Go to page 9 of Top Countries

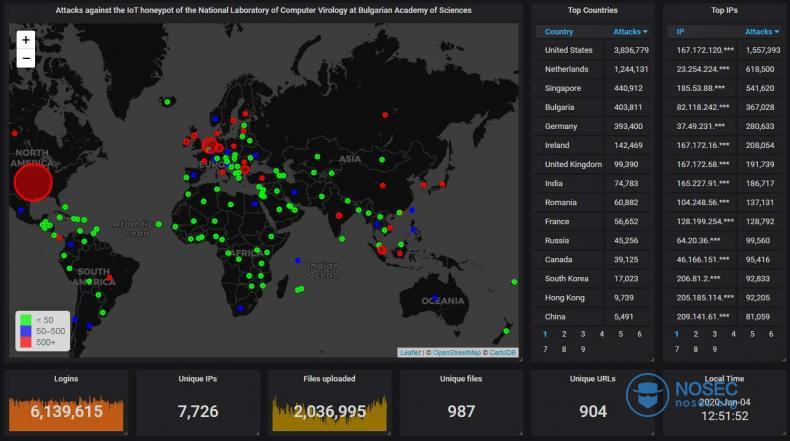click(x=583, y=349)
